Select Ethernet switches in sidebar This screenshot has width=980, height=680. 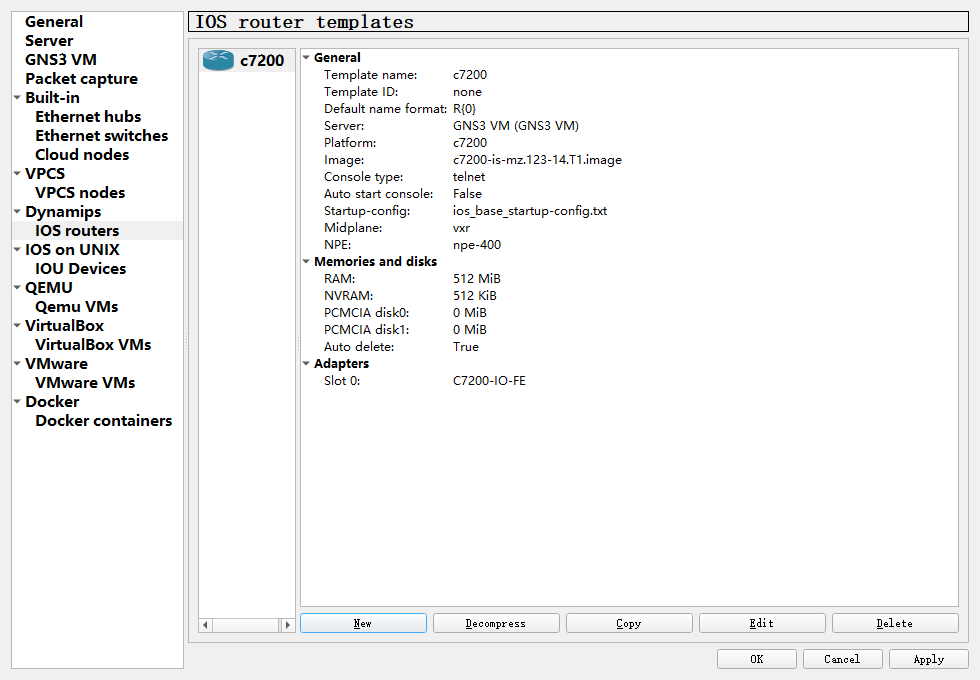(x=101, y=136)
